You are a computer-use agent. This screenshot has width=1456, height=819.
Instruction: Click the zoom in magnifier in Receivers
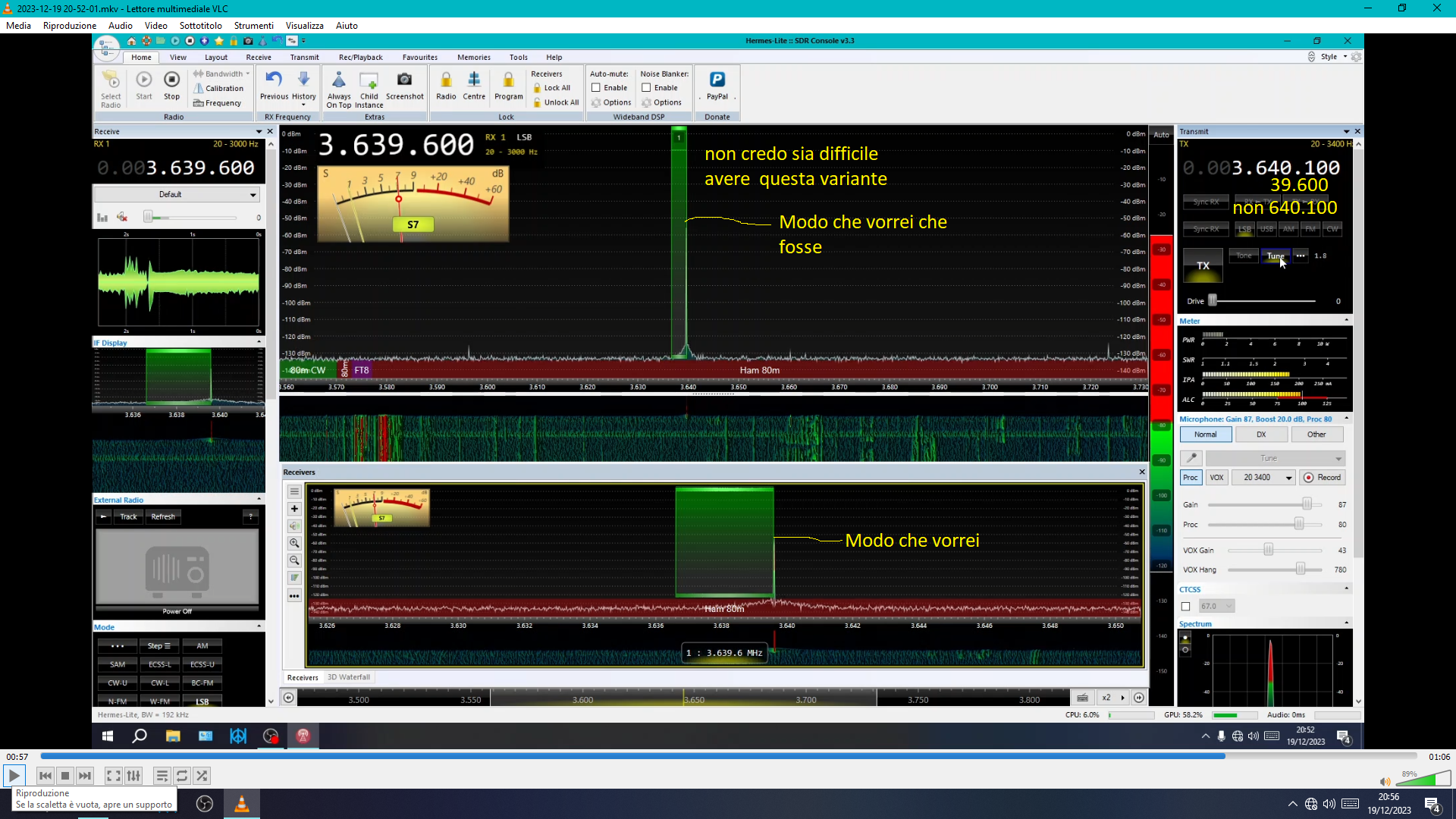[294, 543]
